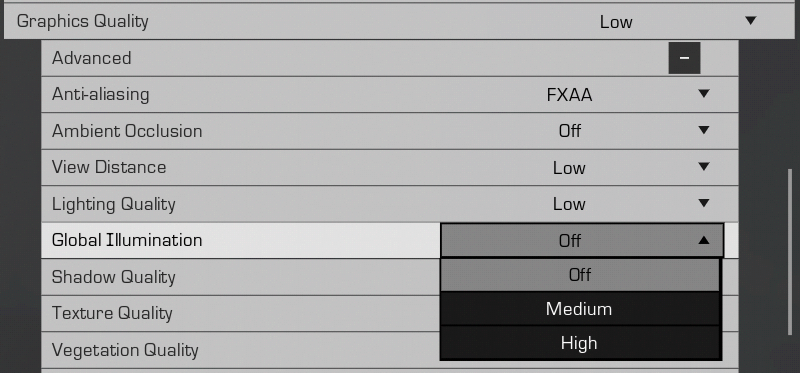
Task: Click the FXAA anti-aliasing value
Action: coord(569,95)
